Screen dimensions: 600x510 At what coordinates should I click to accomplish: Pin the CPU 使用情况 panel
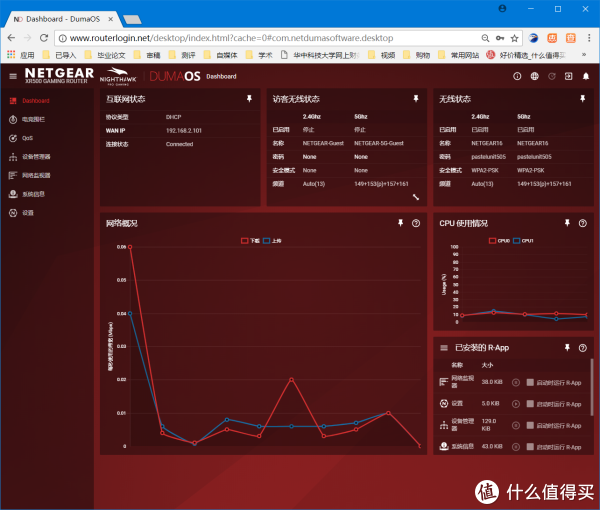pos(567,223)
